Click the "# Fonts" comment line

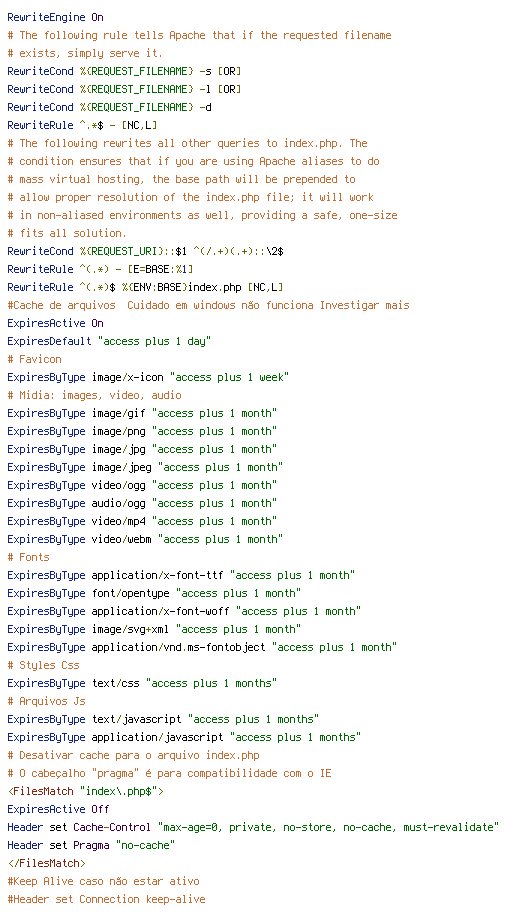pos(28,557)
